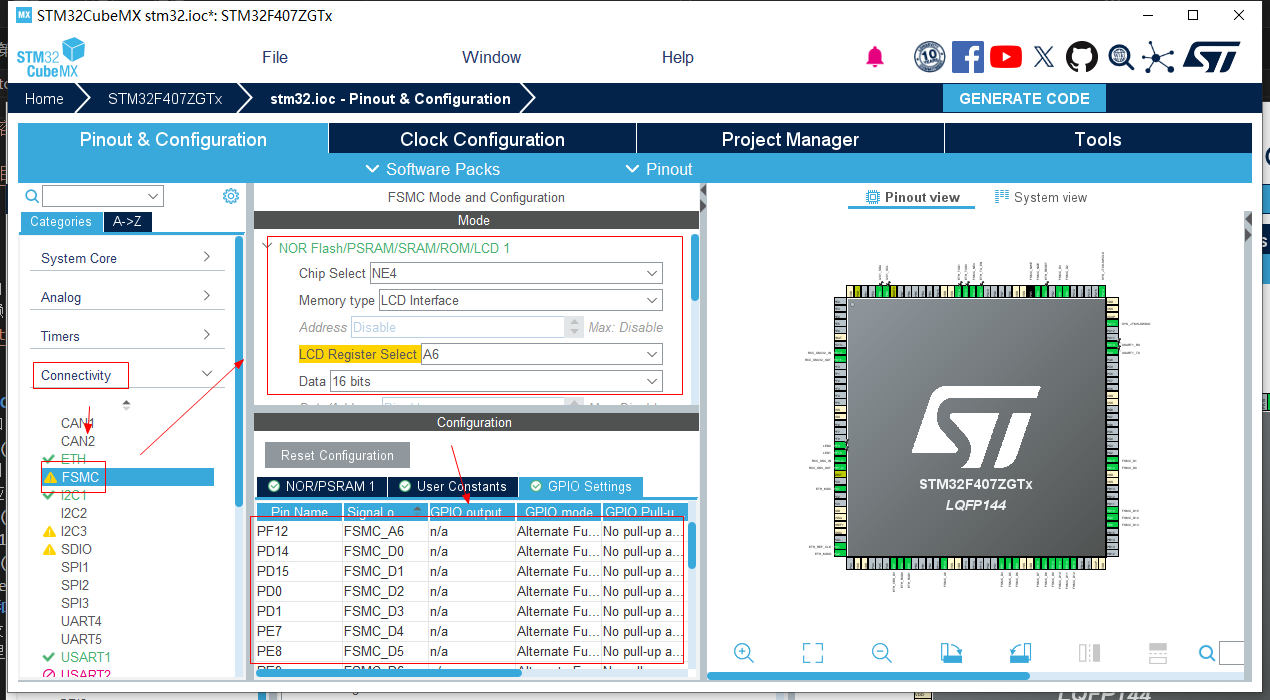
Task: Click the I2C3 warning triangle icon
Action: coord(49,531)
